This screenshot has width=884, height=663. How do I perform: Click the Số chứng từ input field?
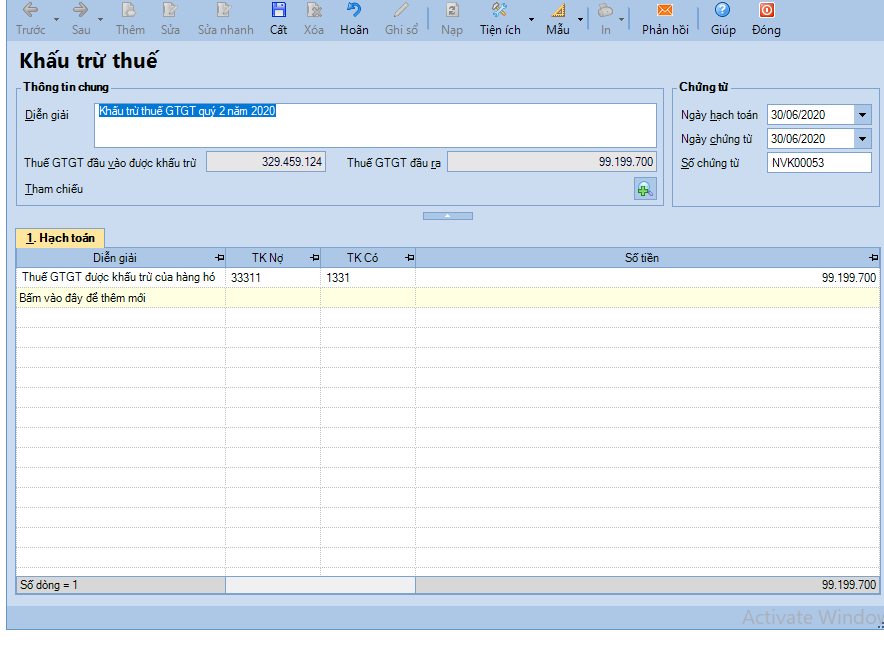[x=819, y=163]
